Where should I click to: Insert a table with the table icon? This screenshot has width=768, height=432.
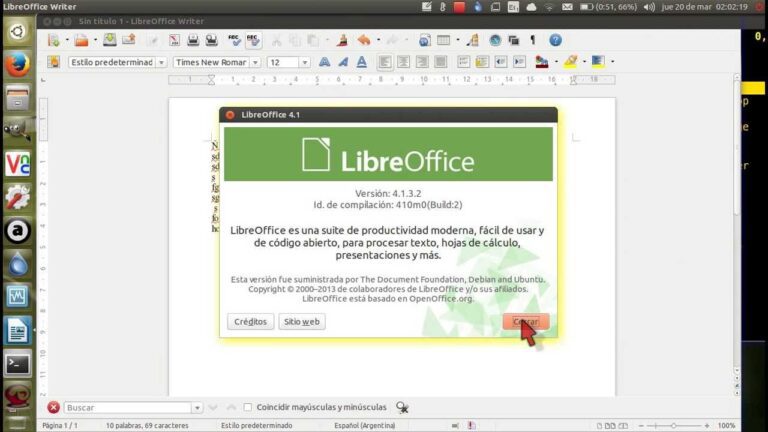point(444,40)
